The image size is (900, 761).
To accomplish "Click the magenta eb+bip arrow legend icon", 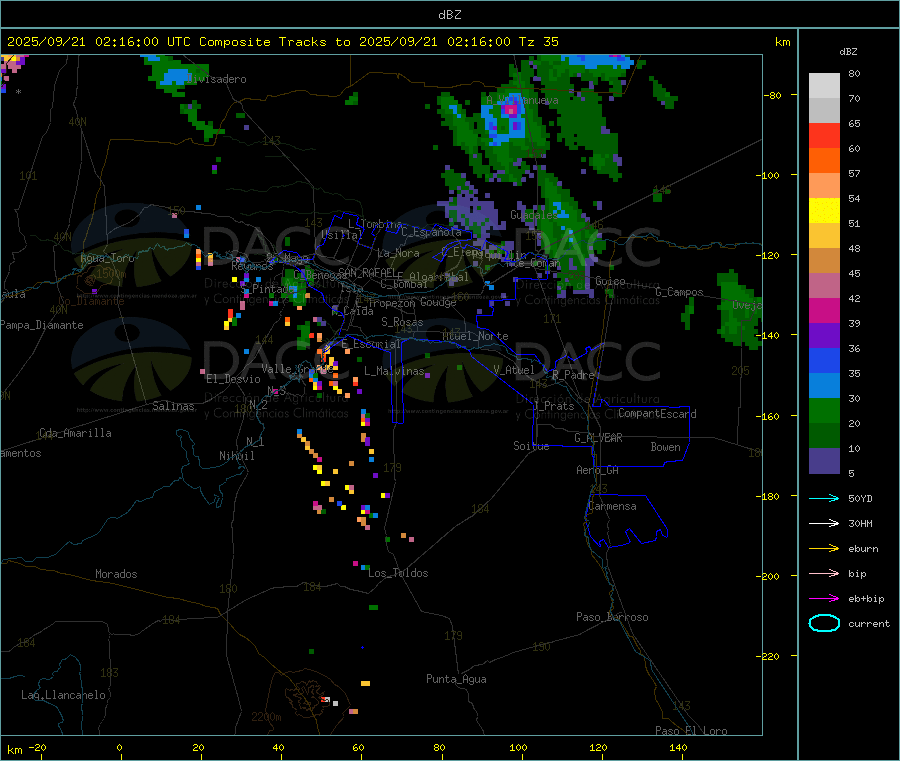I will pyautogui.click(x=824, y=599).
